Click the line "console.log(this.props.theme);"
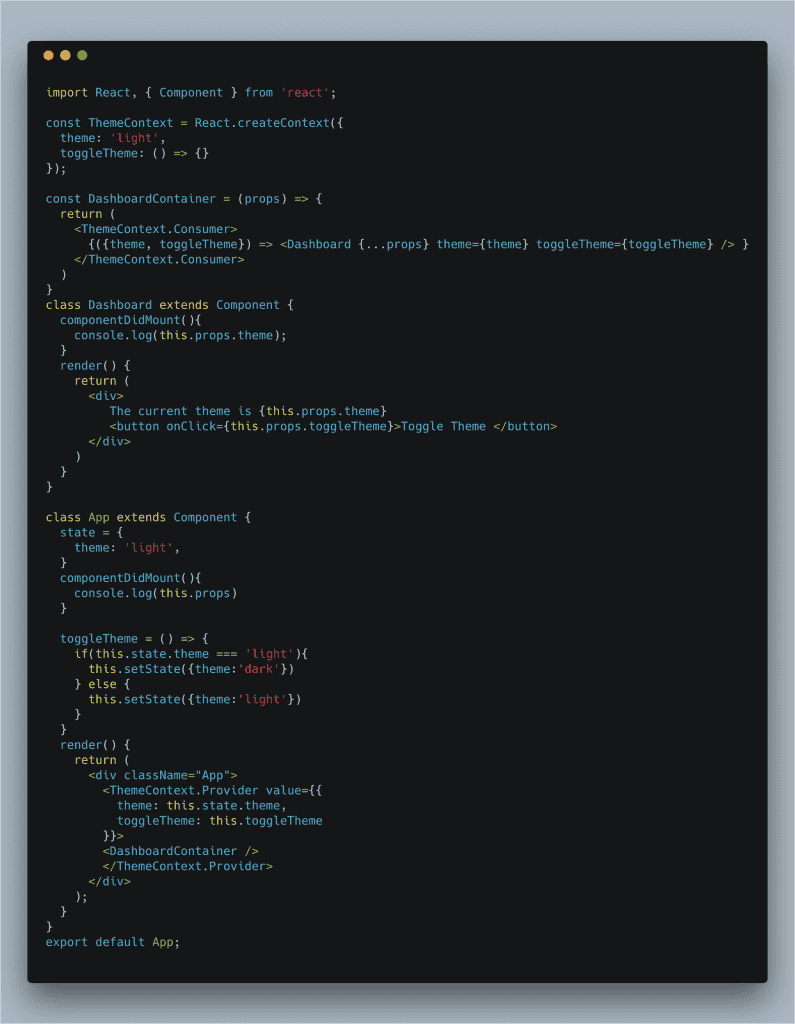This screenshot has width=795, height=1024. [180, 336]
